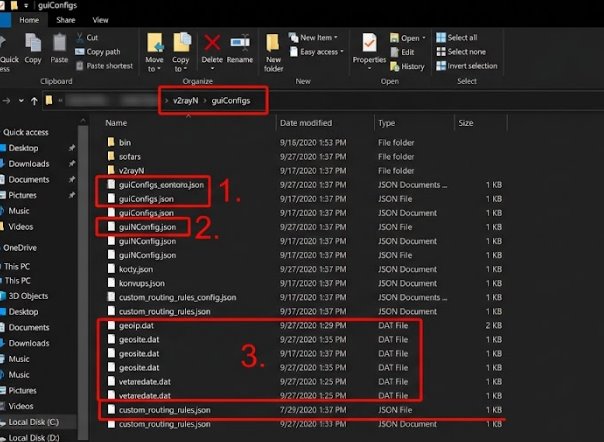Click the Paste clipboard icon
Screen dimensions: 604x442
[59, 42]
